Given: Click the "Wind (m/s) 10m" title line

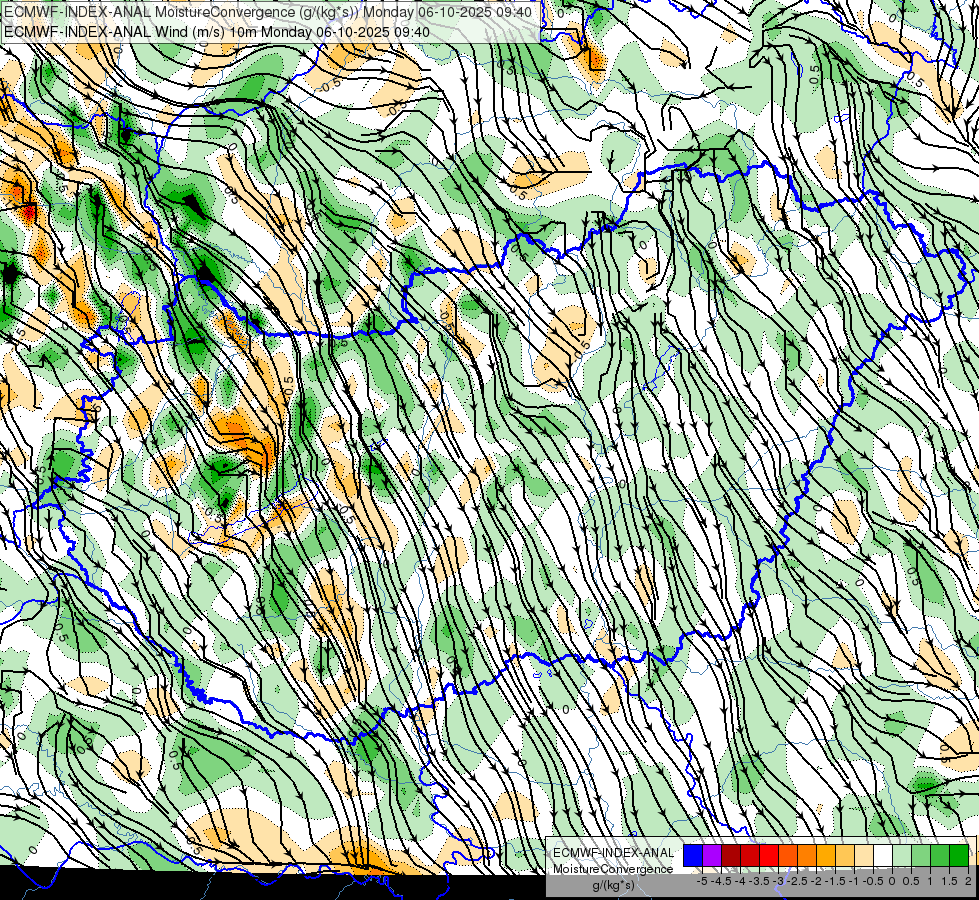Looking at the screenshot, I should [x=217, y=32].
